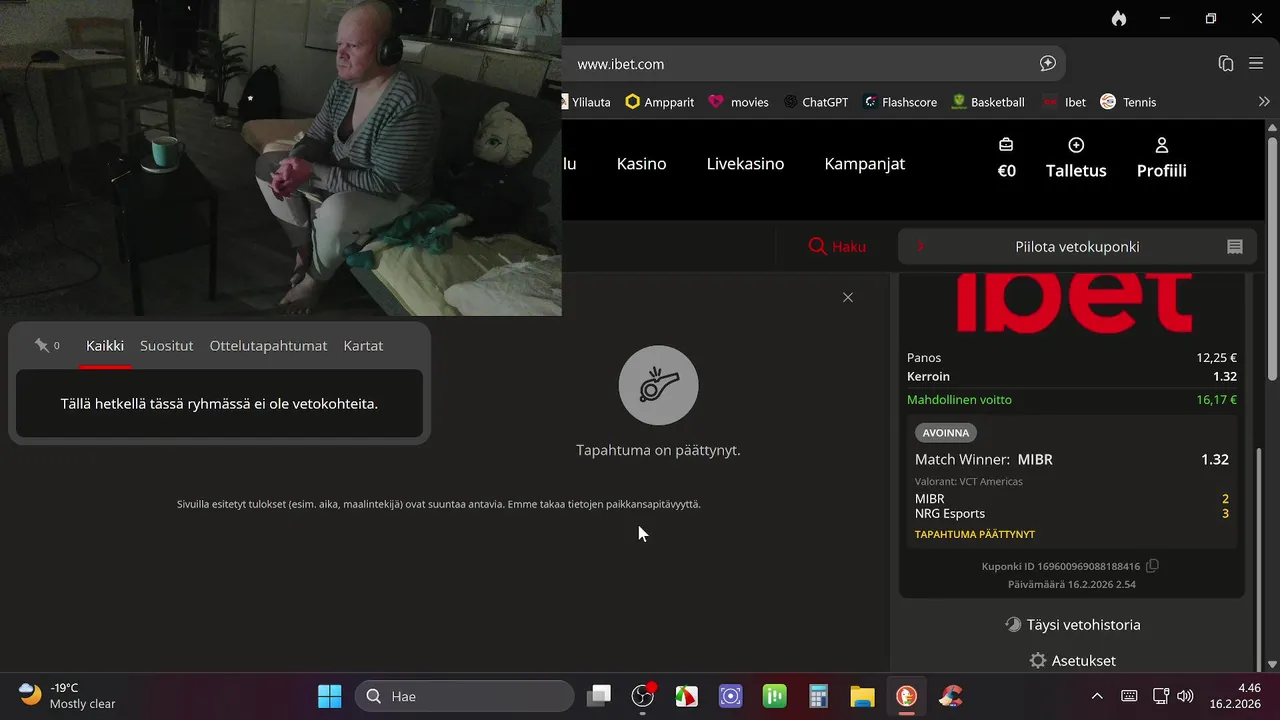The width and height of the screenshot is (1280, 720).
Task: Show hidden system tray icons
Action: click(1097, 696)
